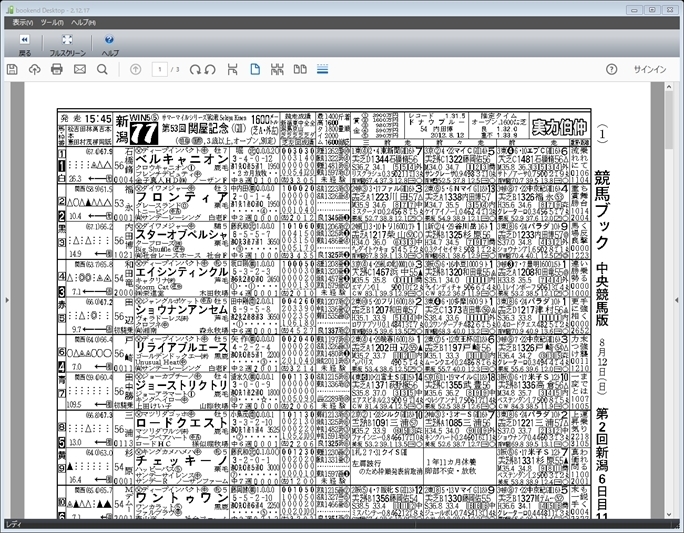This screenshot has width=684, height=533.
Task: Open the ツール menu
Action: coord(53,22)
